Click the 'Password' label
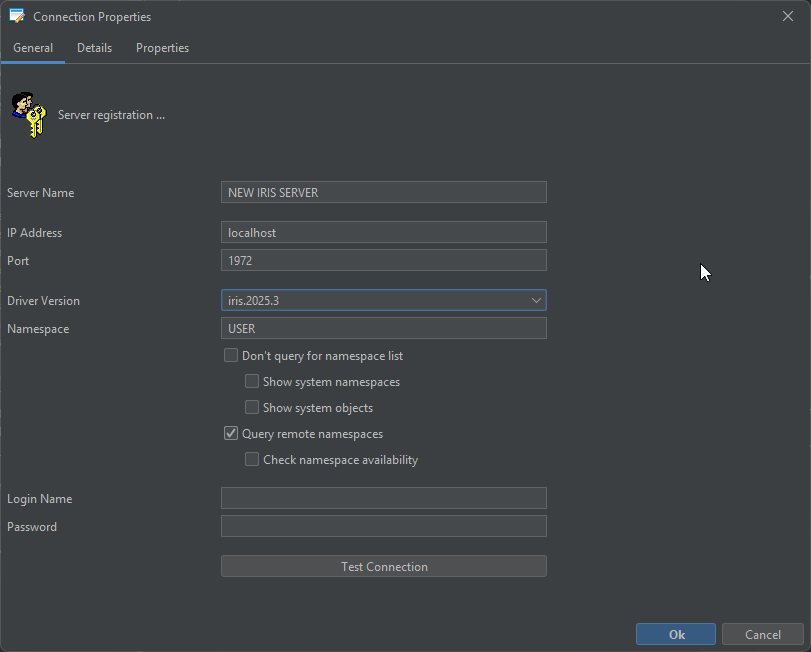This screenshot has height=652, width=811. click(x=32, y=527)
